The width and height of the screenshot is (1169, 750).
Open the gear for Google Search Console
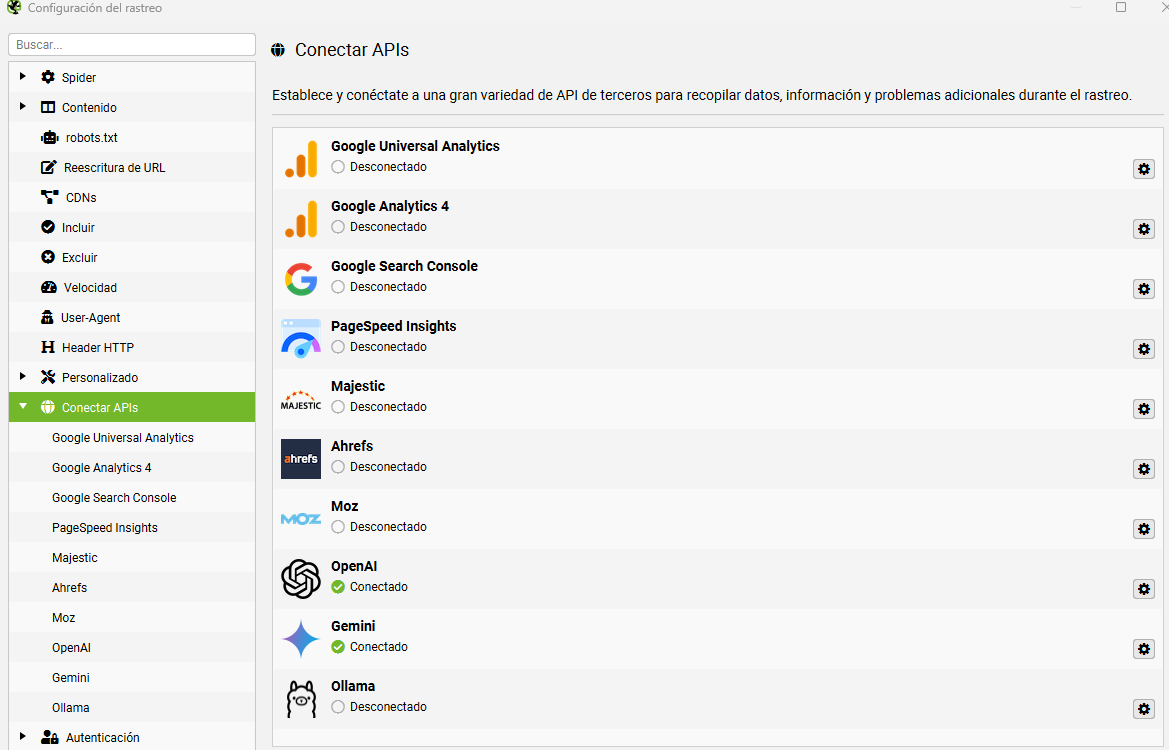[x=1144, y=289]
